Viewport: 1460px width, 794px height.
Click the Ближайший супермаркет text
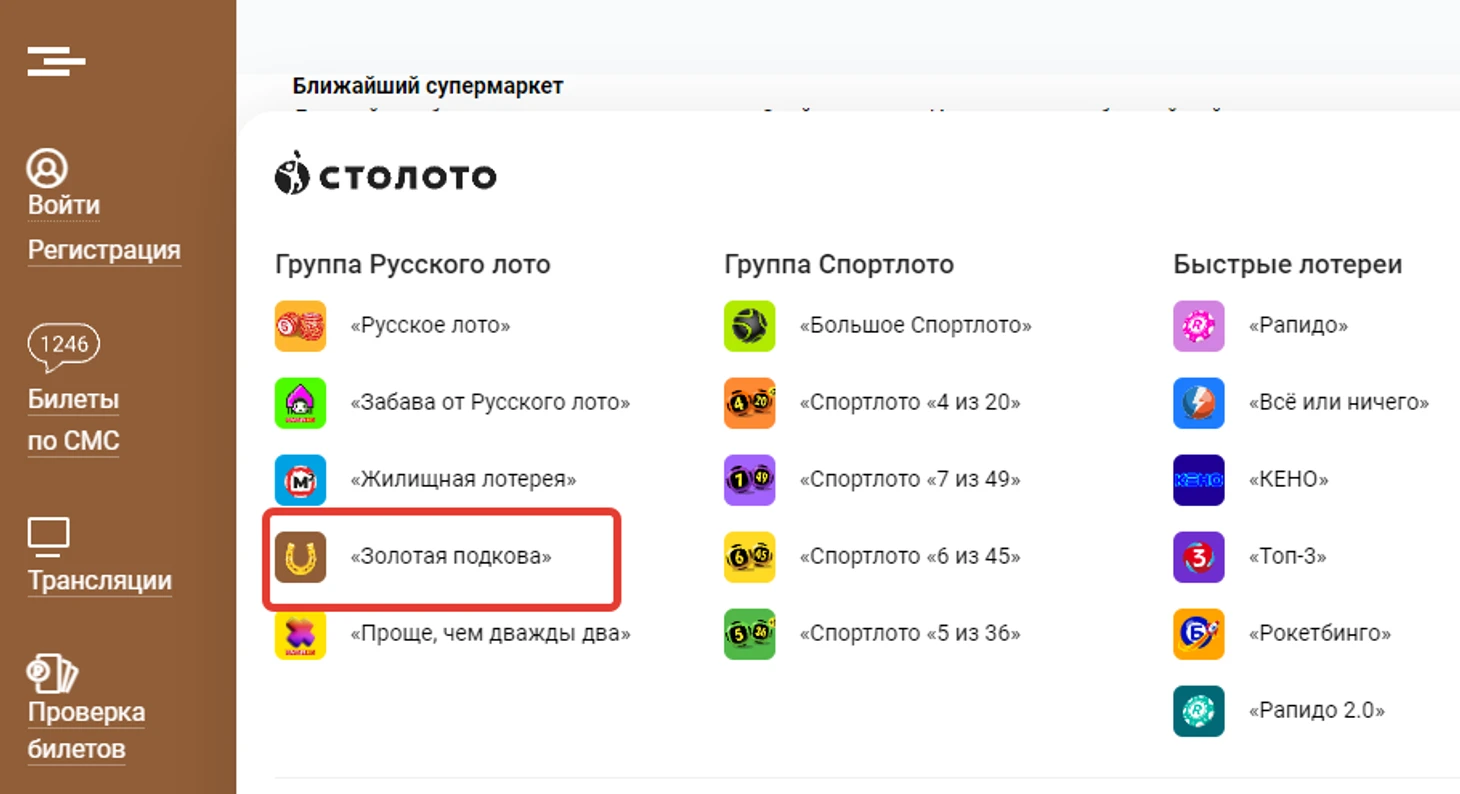[428, 86]
